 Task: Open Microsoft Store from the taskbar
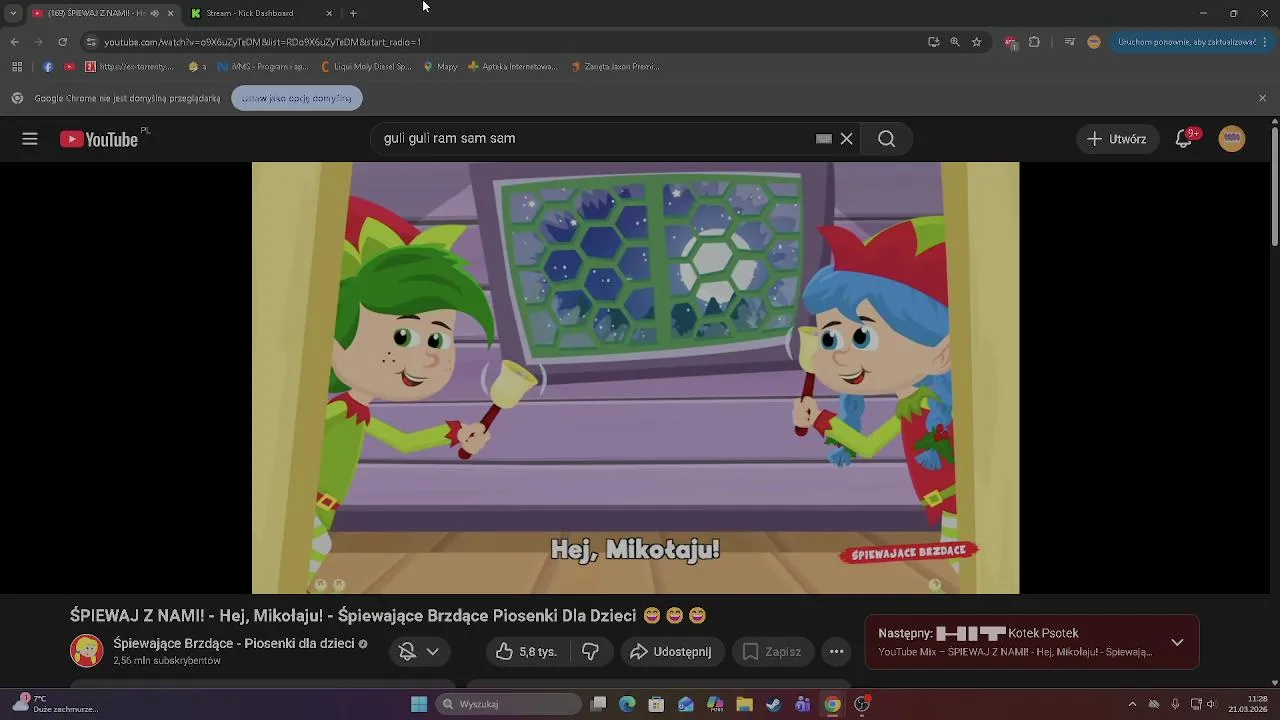click(656, 704)
